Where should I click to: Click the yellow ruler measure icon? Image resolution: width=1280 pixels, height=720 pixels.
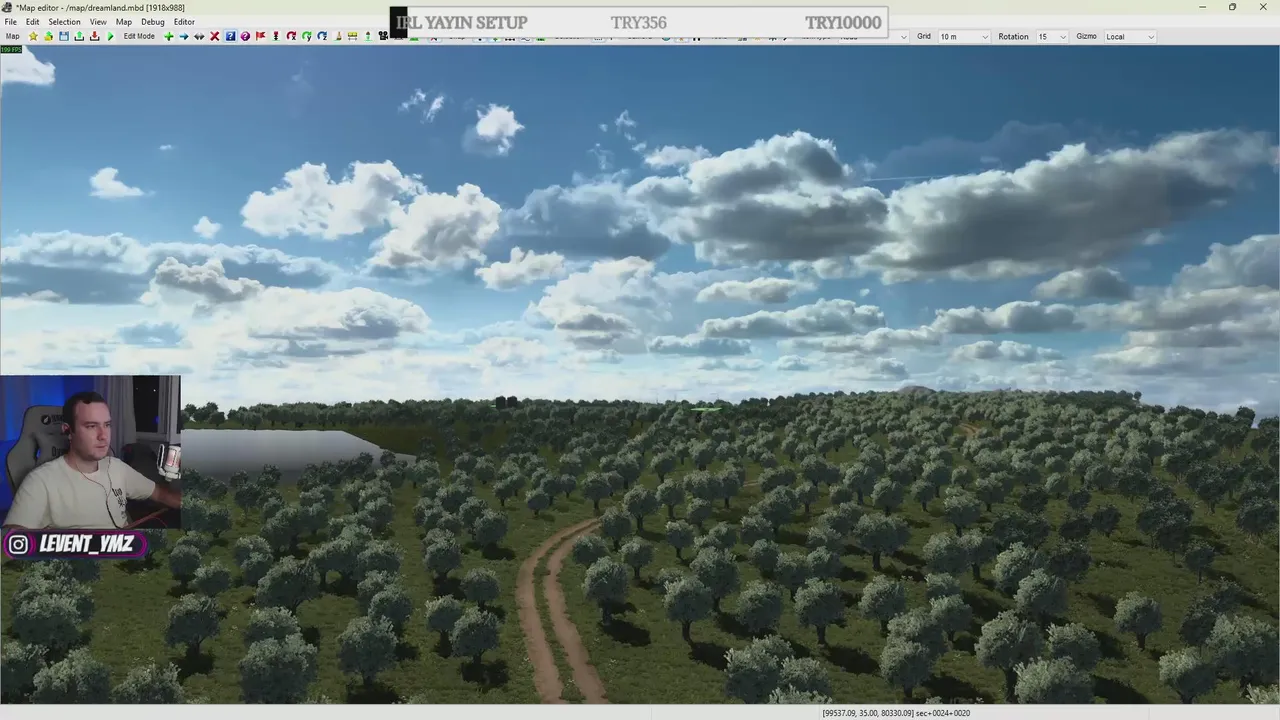353,36
